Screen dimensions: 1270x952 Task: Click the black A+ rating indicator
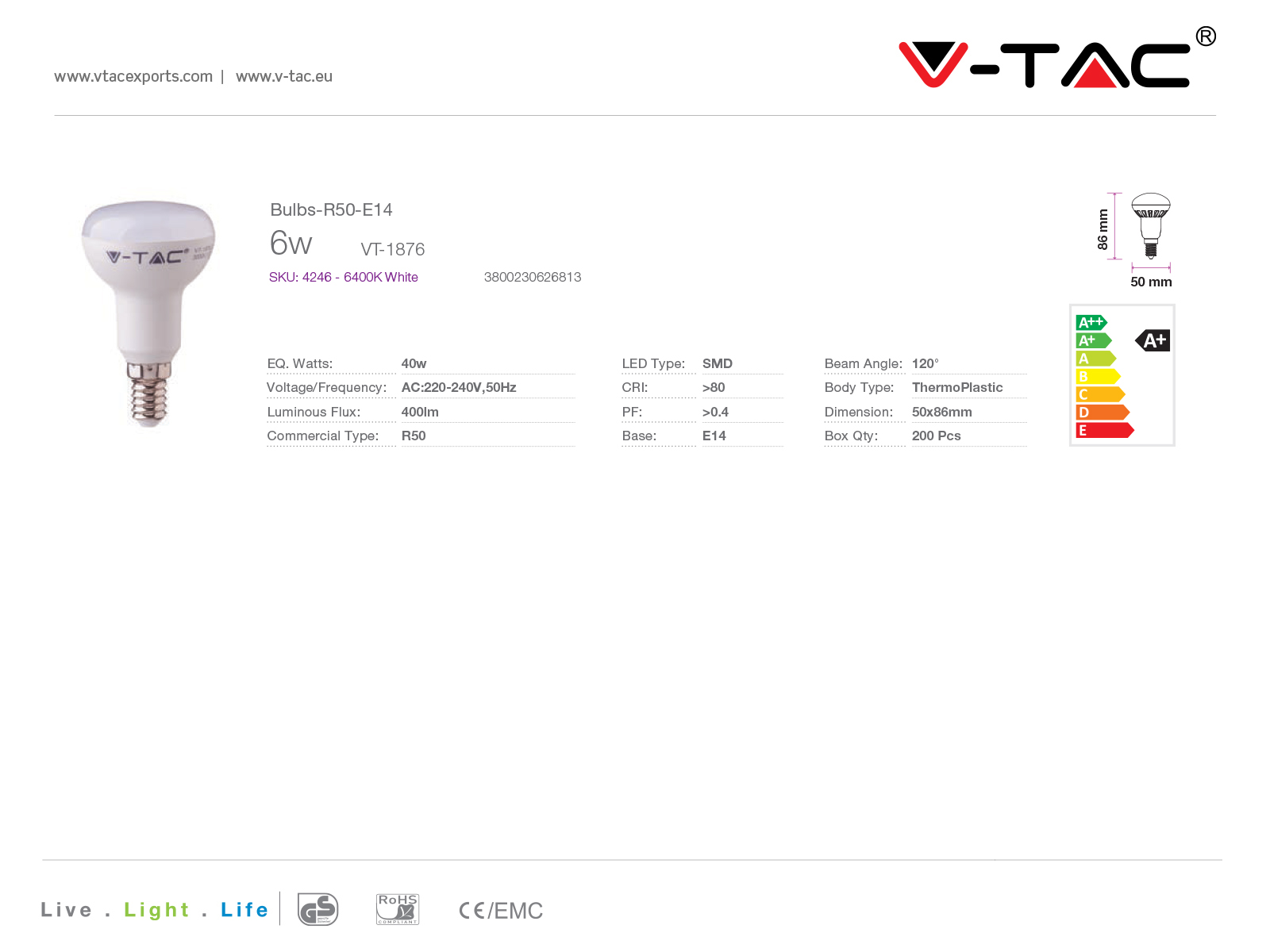(1153, 340)
